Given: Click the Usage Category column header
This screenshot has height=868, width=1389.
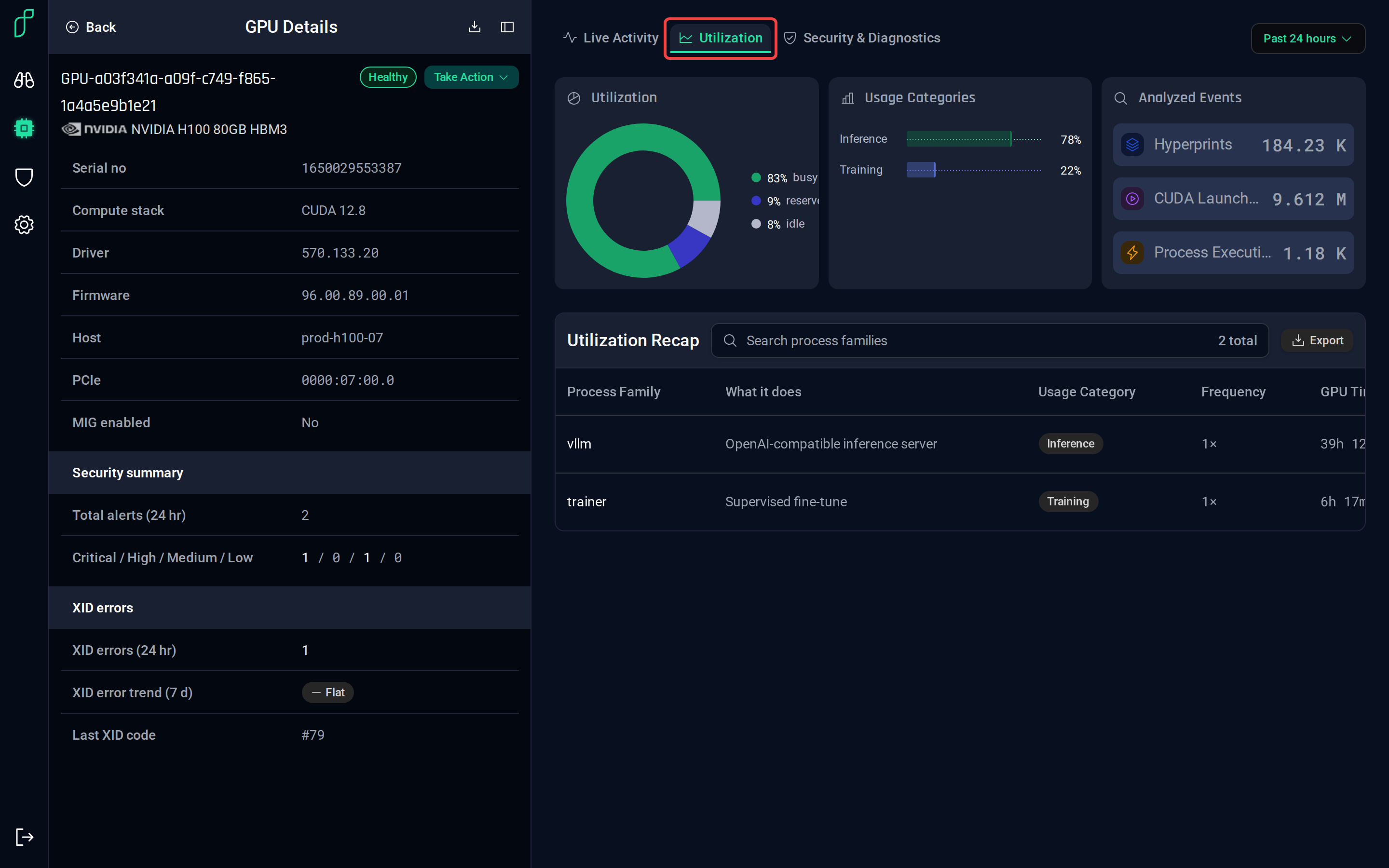Looking at the screenshot, I should click(1087, 392).
